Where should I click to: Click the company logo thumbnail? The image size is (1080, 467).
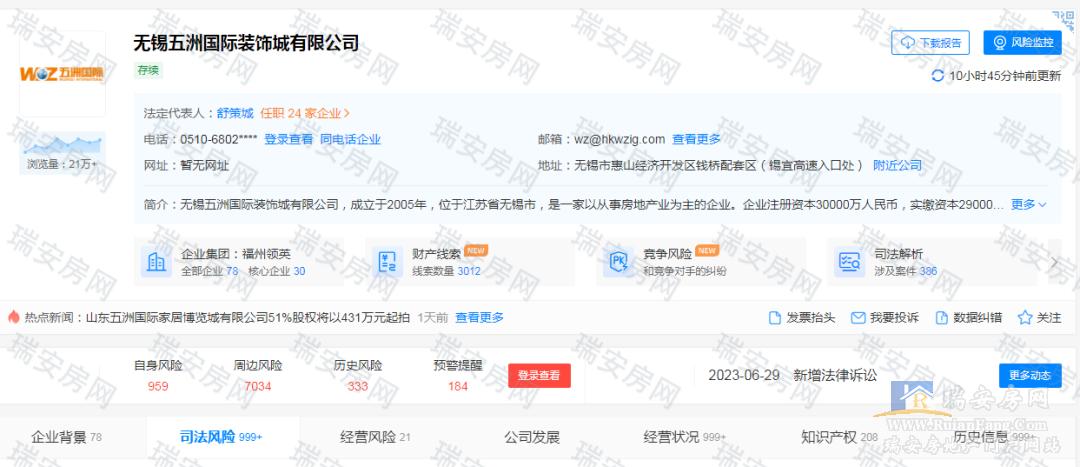tap(62, 74)
